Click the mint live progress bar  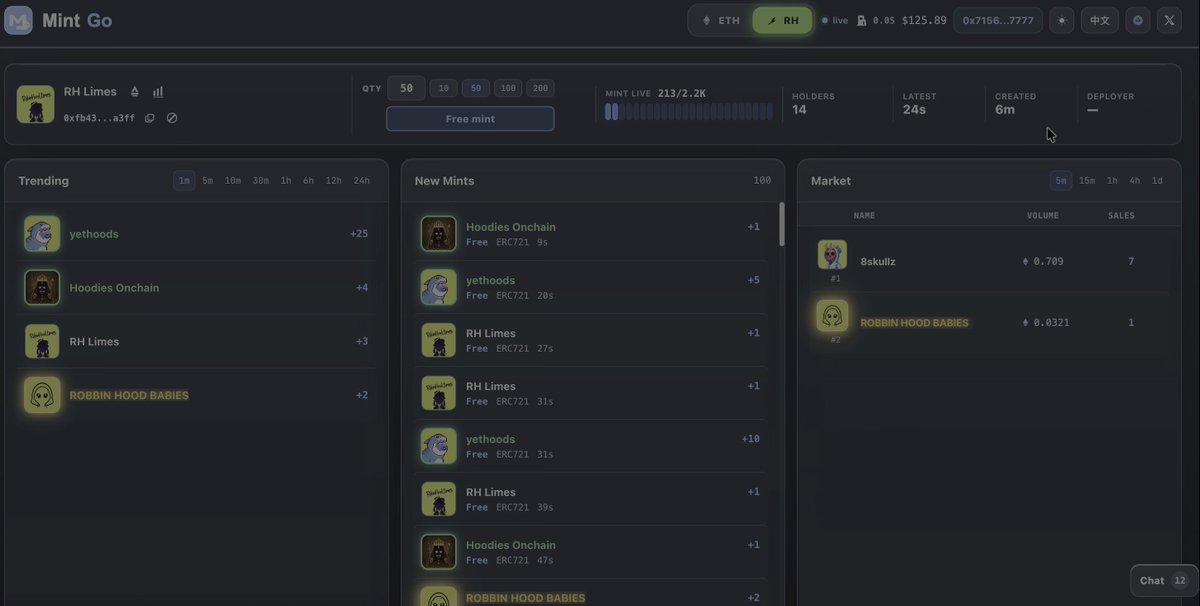(x=689, y=112)
